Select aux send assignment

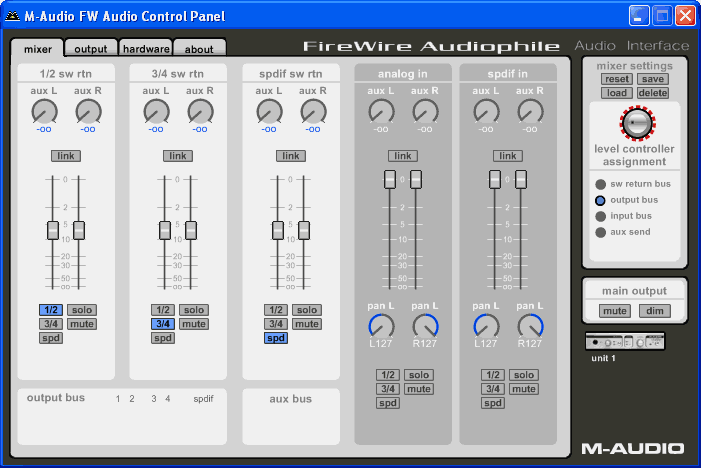[600, 232]
